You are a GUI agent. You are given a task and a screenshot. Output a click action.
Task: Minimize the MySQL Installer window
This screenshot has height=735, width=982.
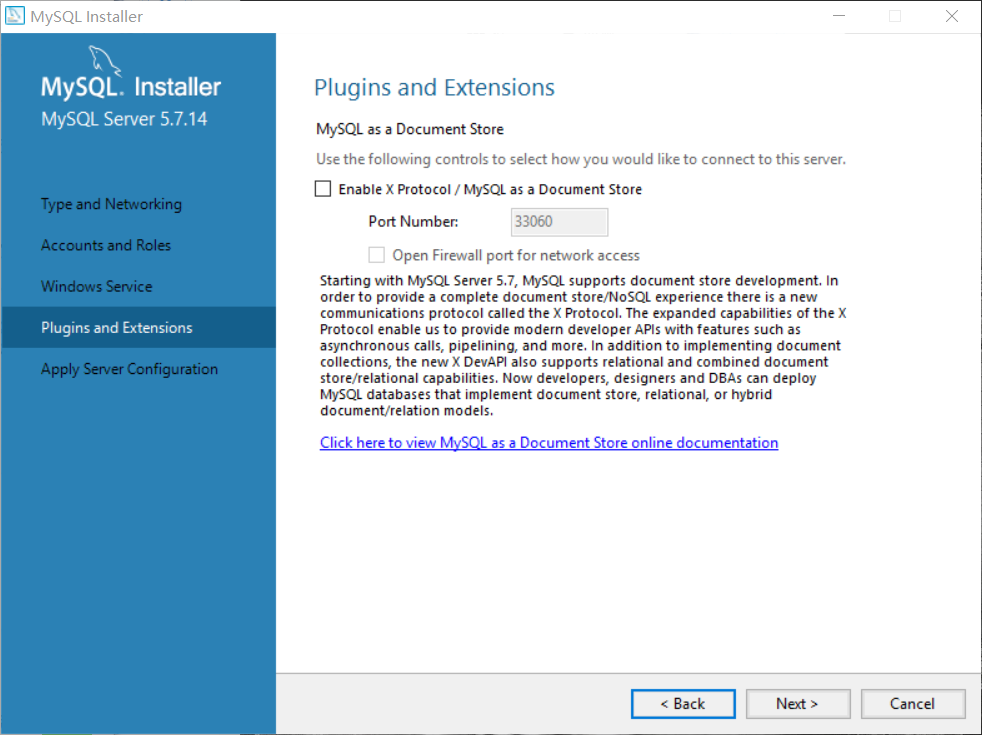click(838, 15)
